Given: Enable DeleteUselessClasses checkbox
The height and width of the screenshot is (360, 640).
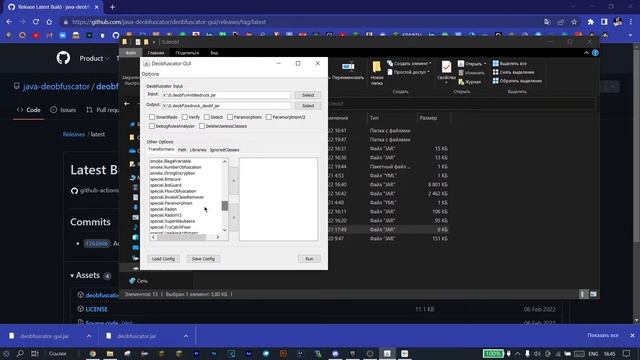Looking at the screenshot, I should click(202, 126).
